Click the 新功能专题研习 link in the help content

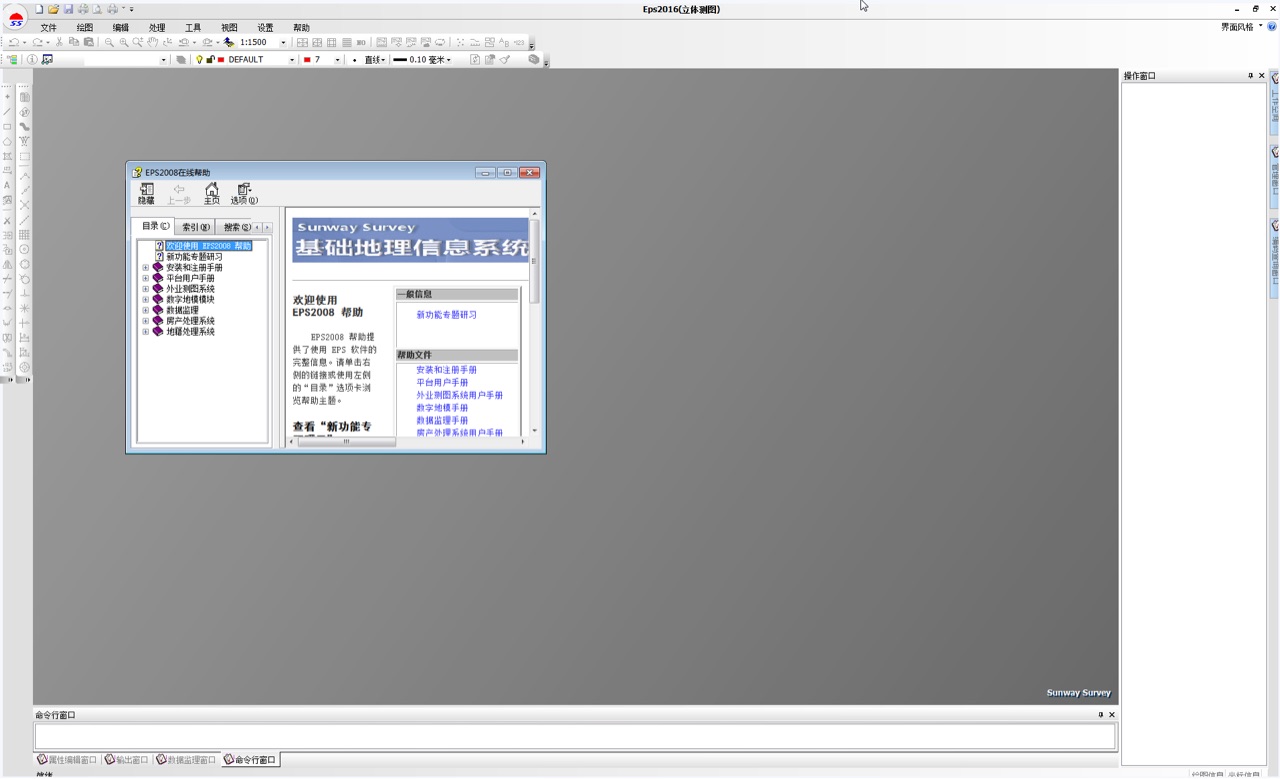click(x=446, y=315)
